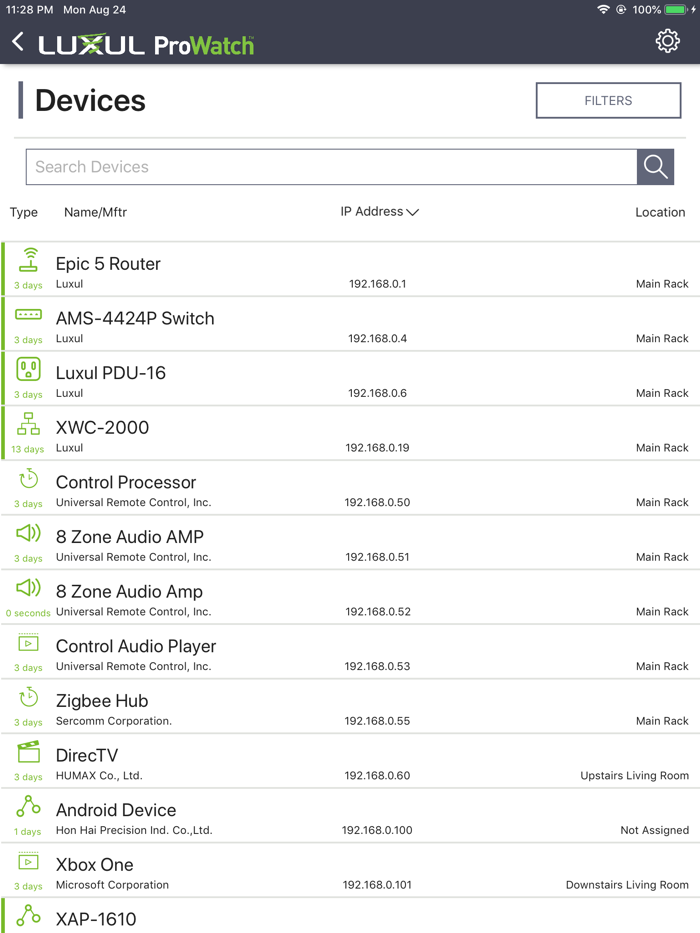Screen dimensions: 700x933
Task: Select IP address 192.168.0.6
Action: pos(377,393)
